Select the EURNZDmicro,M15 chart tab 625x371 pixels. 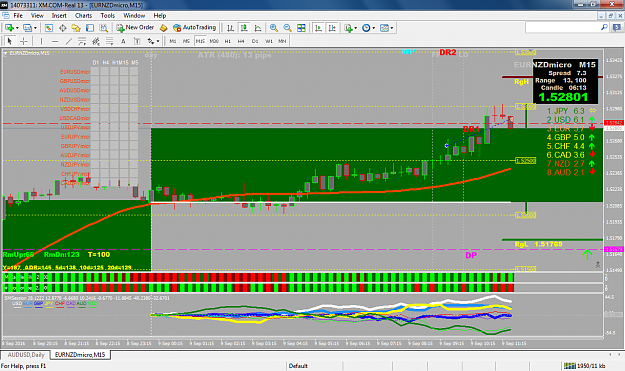pos(80,355)
